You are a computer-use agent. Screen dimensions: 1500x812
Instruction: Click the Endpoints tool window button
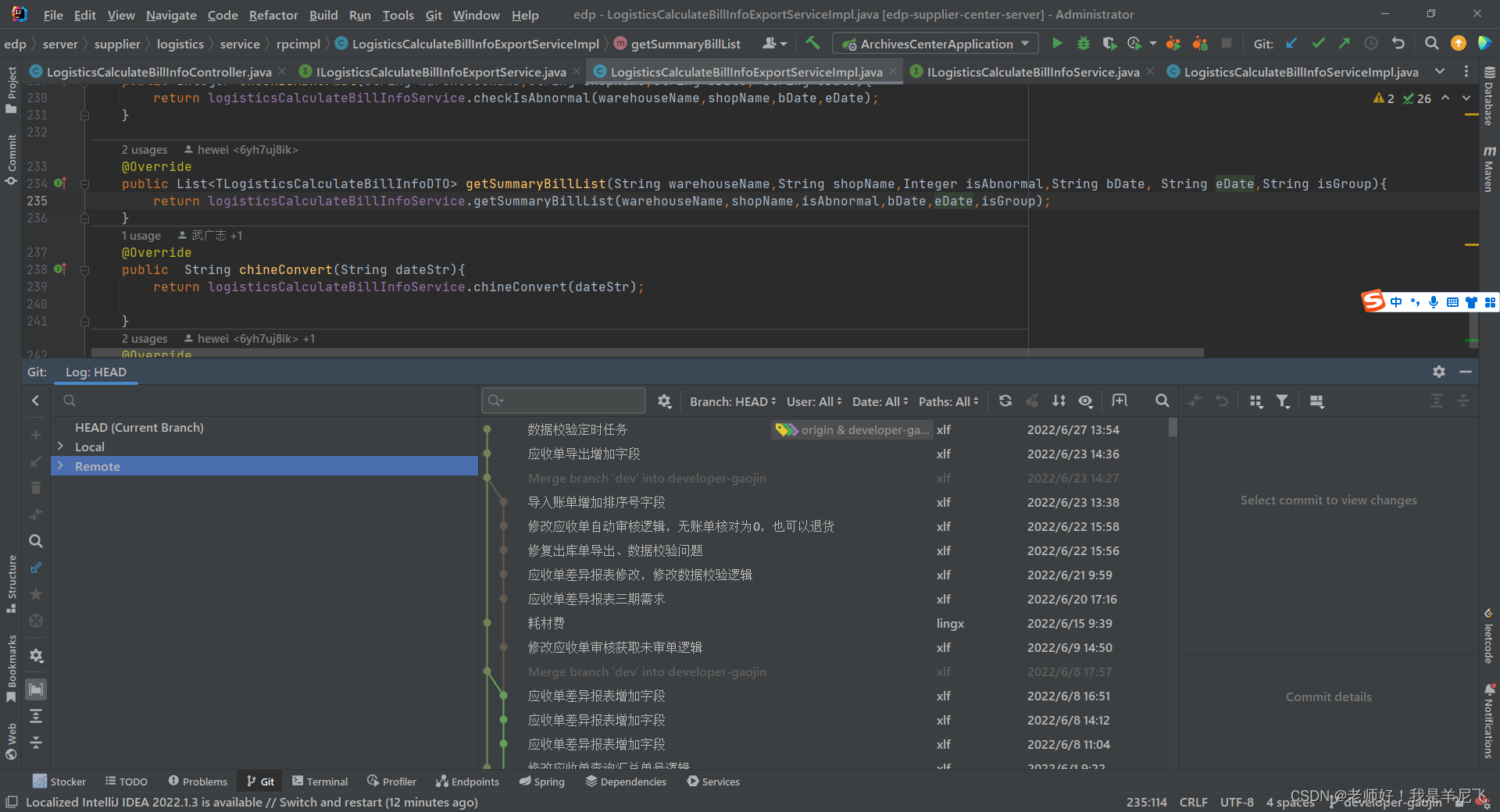point(467,782)
